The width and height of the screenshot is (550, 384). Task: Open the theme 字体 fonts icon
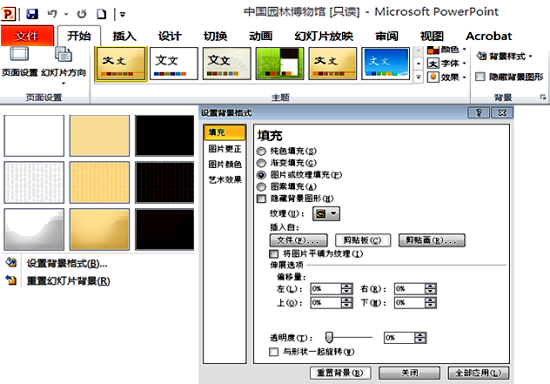coord(433,63)
